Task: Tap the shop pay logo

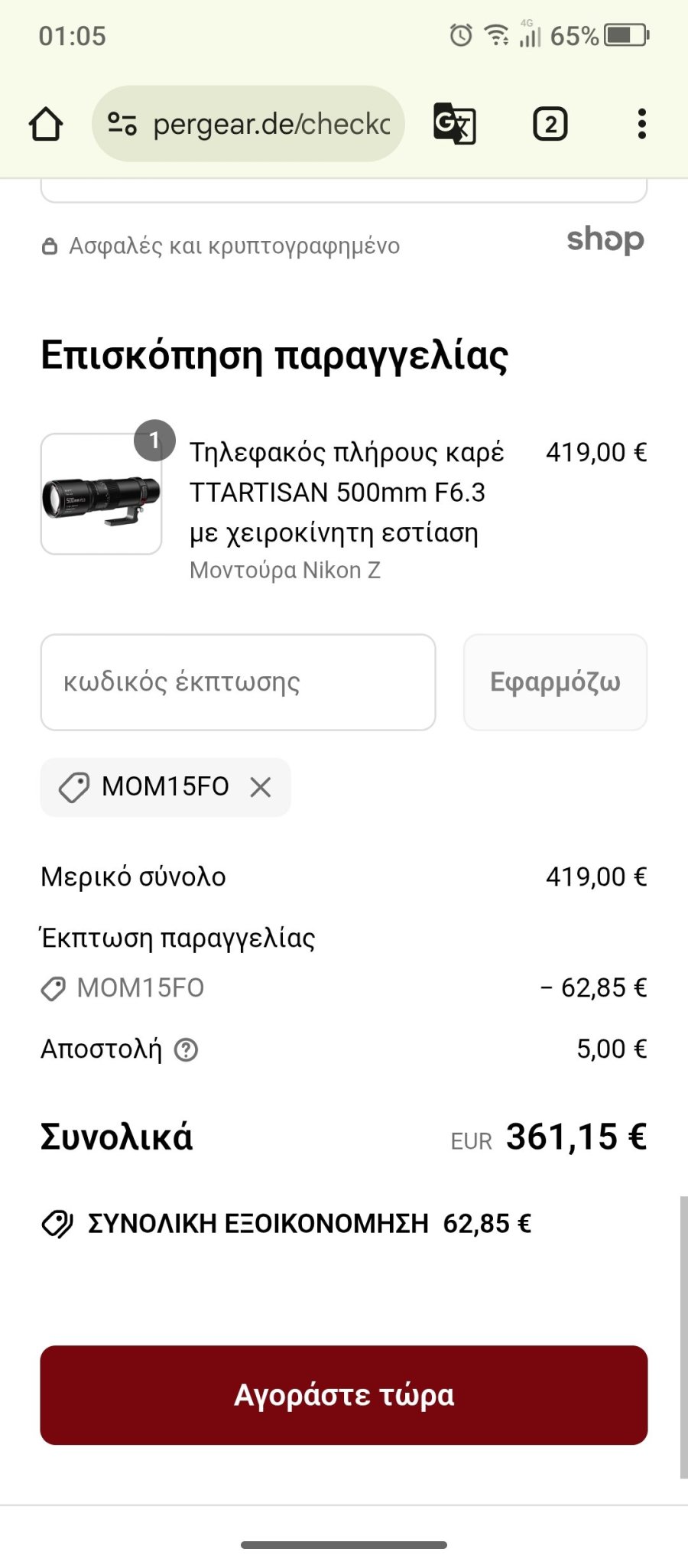Action: tap(605, 240)
